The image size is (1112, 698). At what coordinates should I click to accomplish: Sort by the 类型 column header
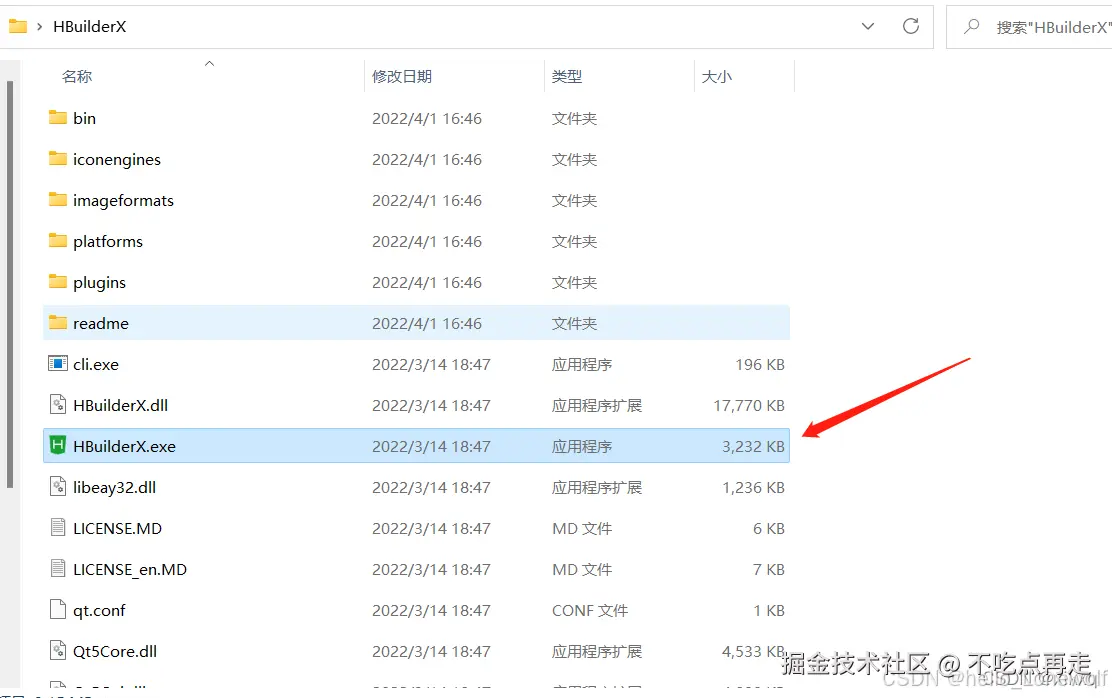coord(567,77)
